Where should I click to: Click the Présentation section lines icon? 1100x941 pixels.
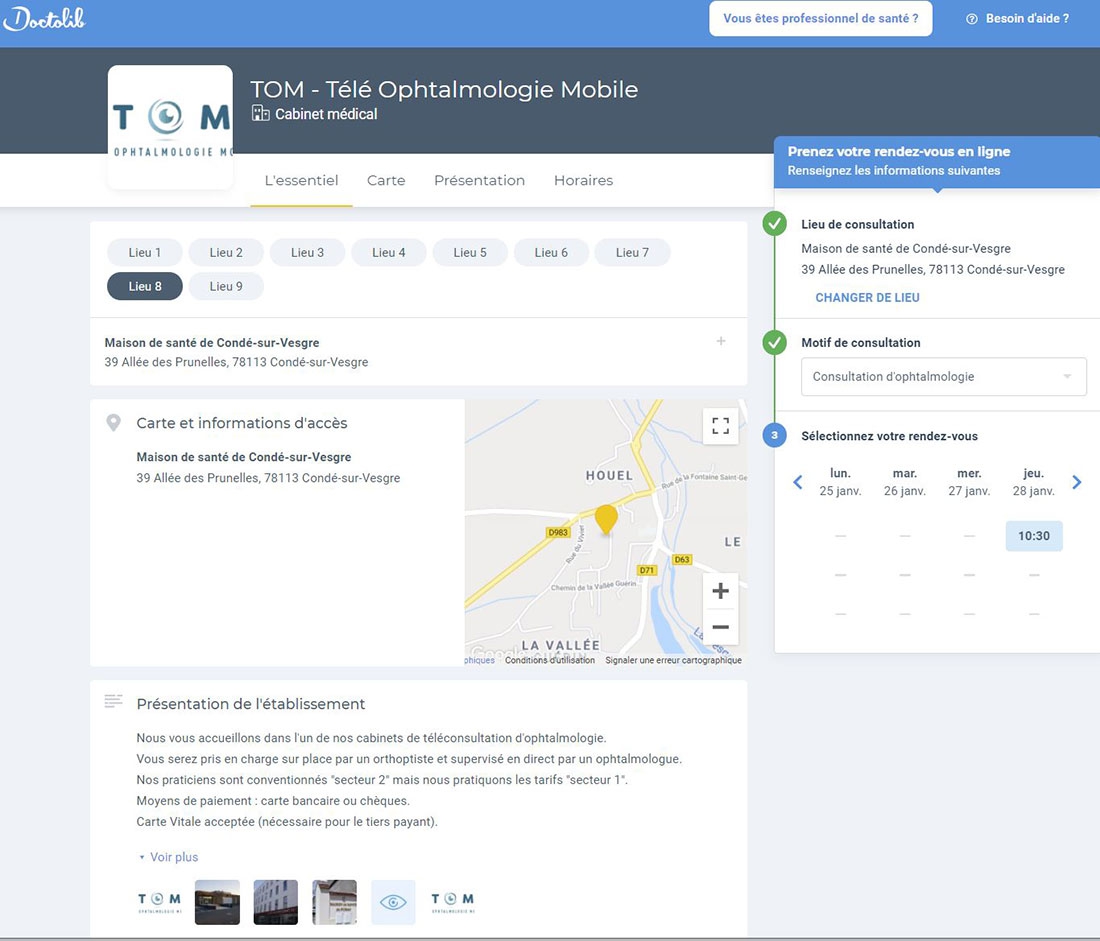click(x=113, y=701)
